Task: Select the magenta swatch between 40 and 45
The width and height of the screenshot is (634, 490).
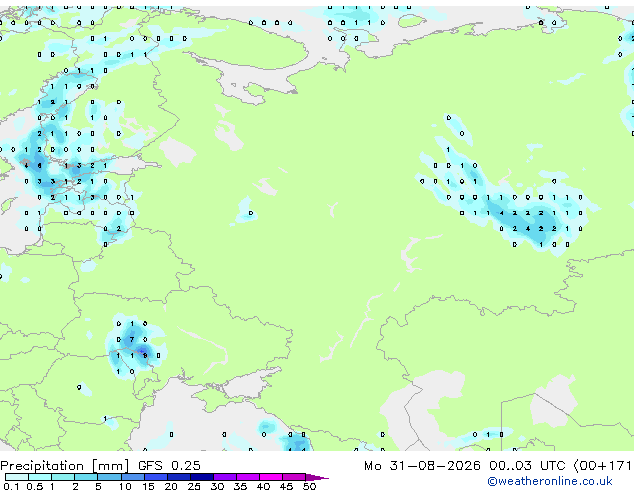Action: (x=271, y=477)
